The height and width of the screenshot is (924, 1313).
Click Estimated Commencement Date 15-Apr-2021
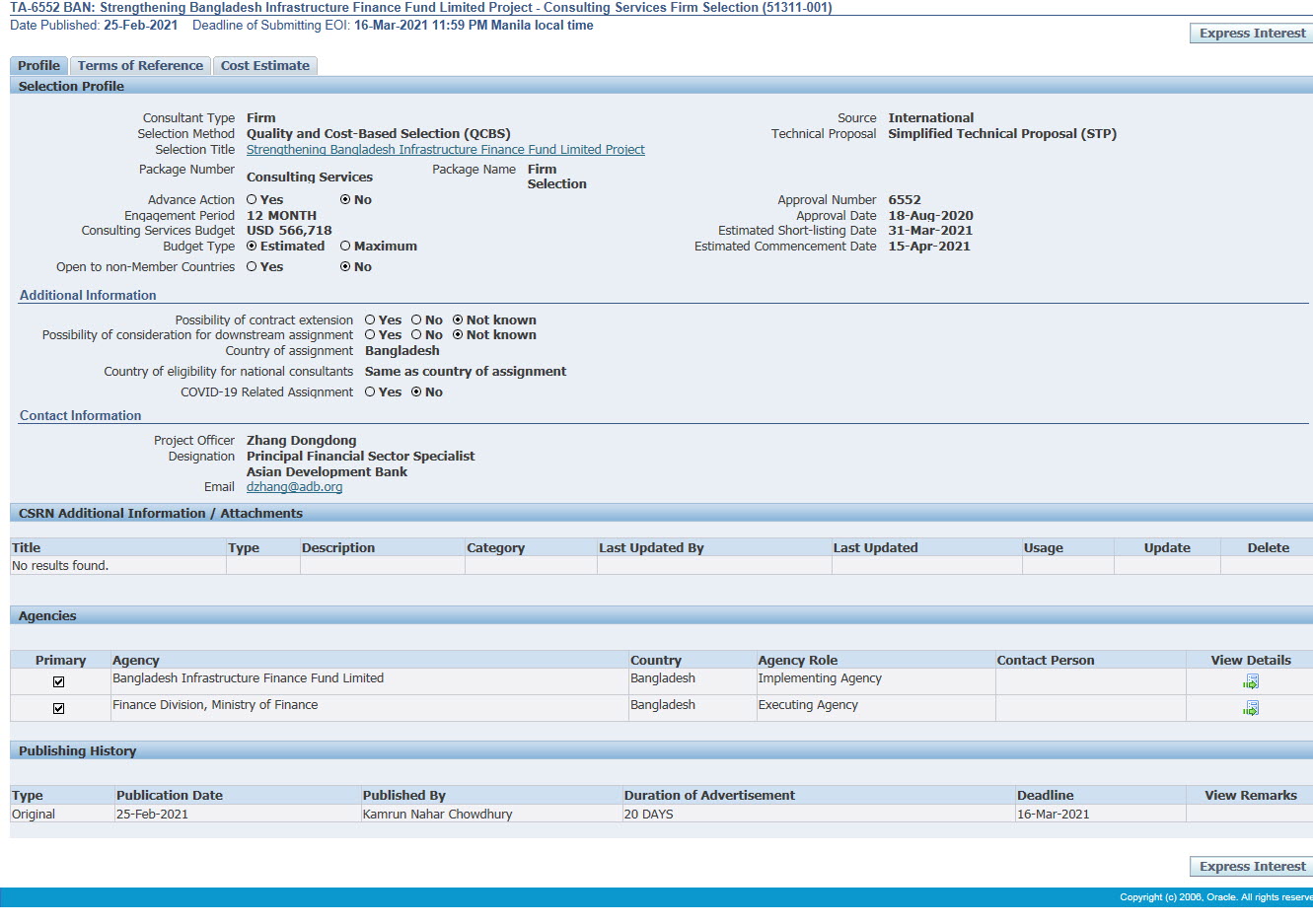point(929,247)
